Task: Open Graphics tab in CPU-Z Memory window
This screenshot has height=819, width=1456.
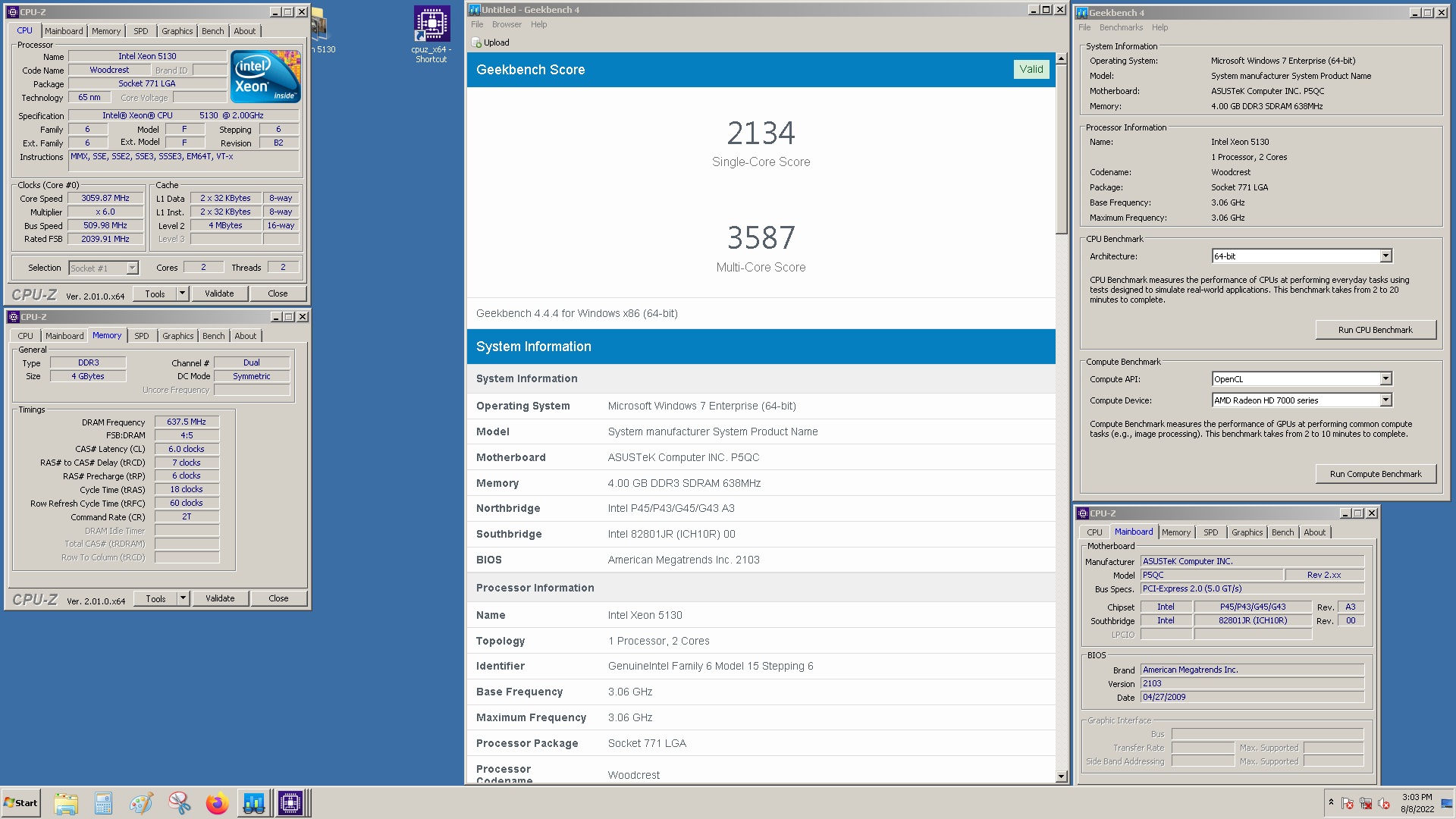Action: coord(178,336)
